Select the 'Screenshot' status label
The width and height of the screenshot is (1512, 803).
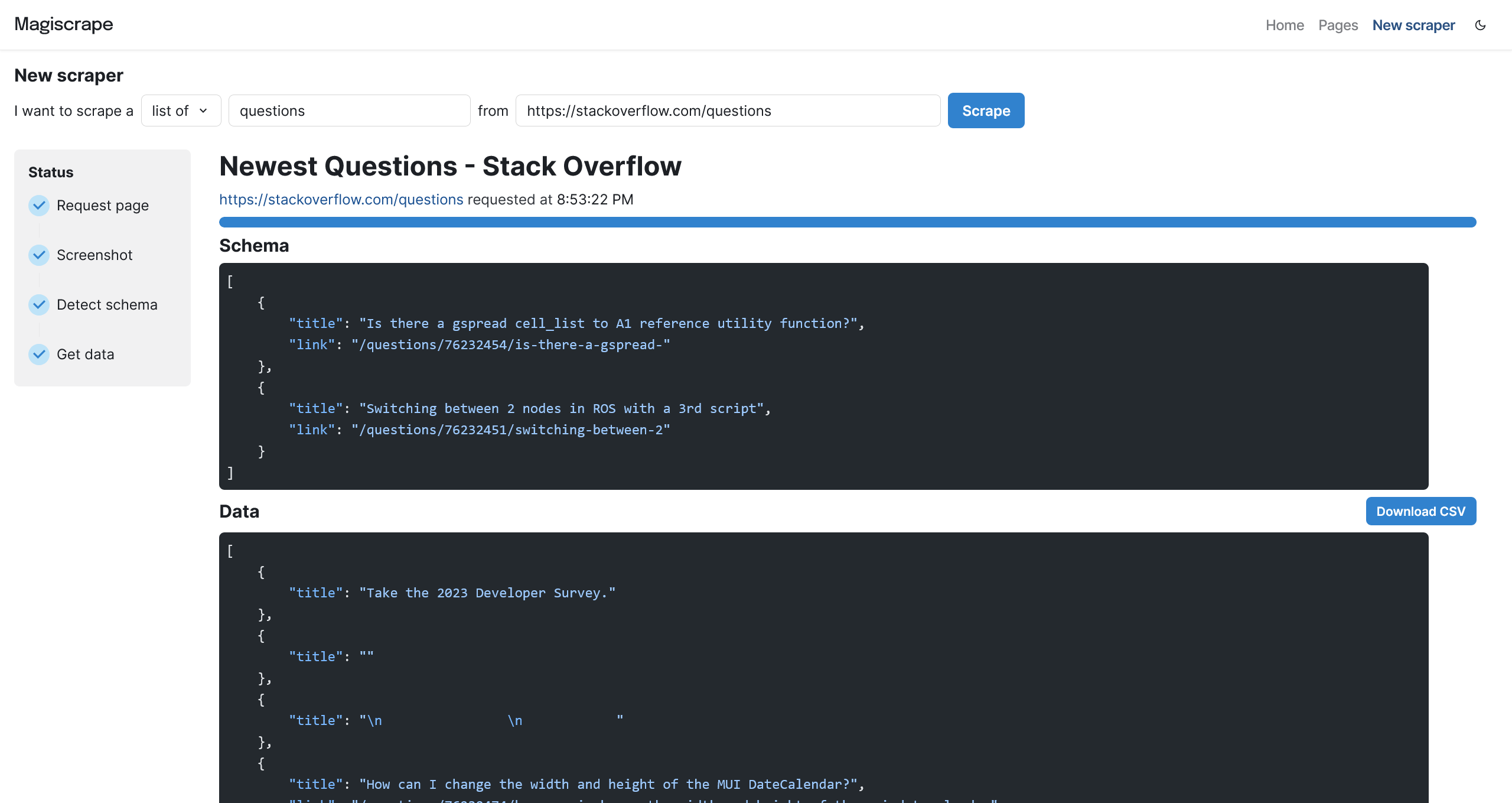click(x=94, y=255)
